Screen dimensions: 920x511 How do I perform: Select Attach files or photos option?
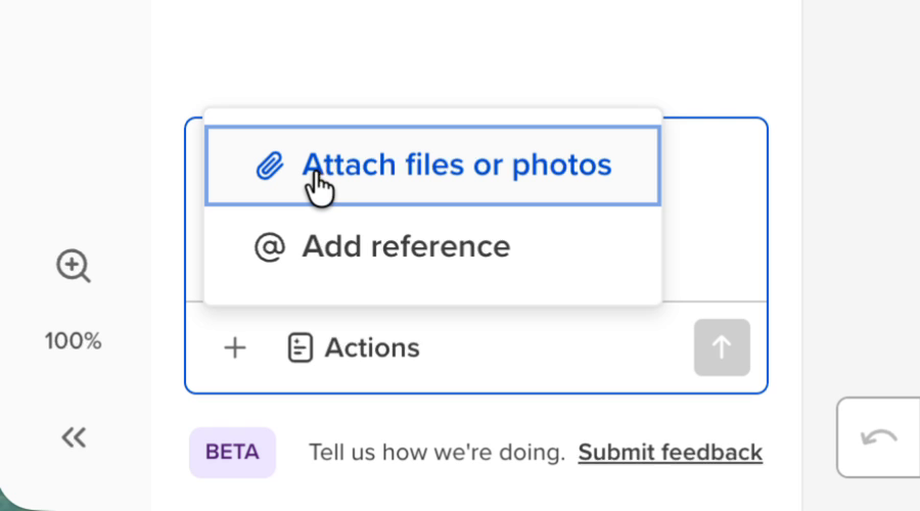[x=433, y=165]
